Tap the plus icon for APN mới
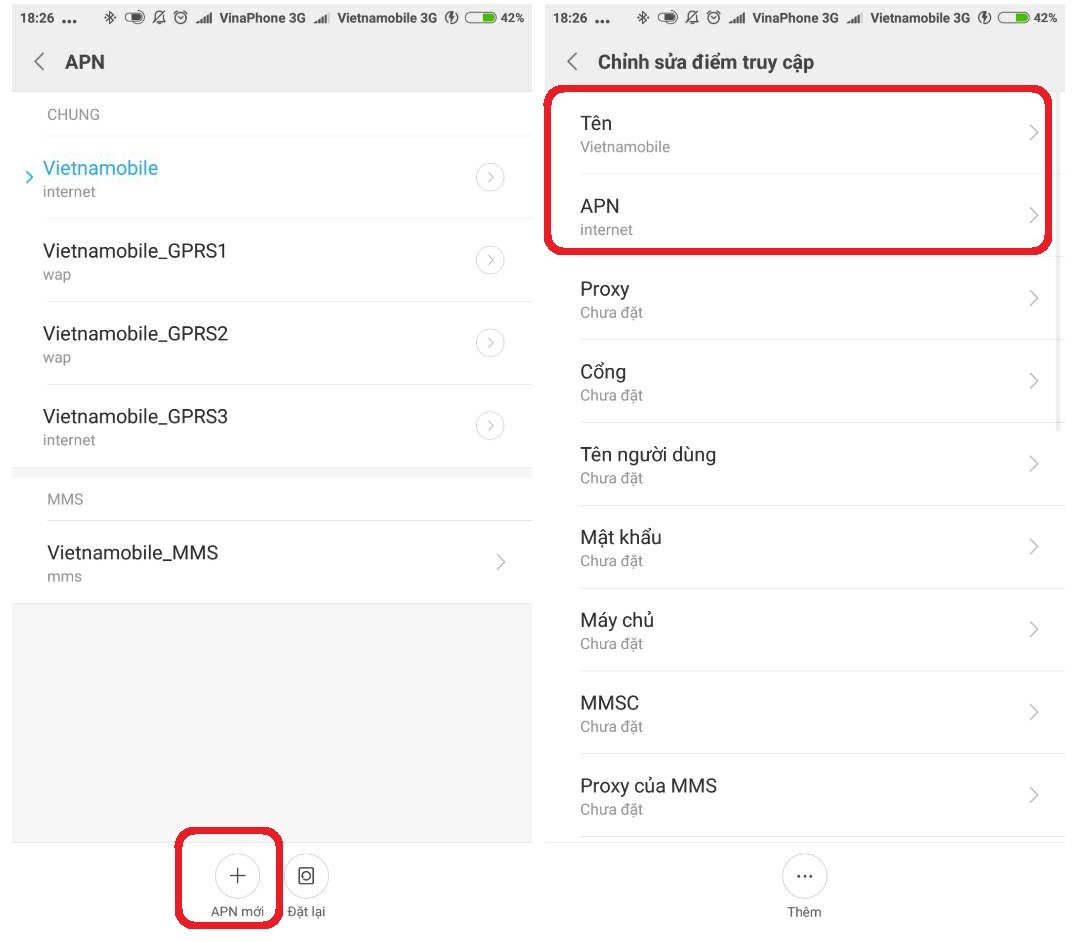The image size is (1080, 942). point(237,875)
